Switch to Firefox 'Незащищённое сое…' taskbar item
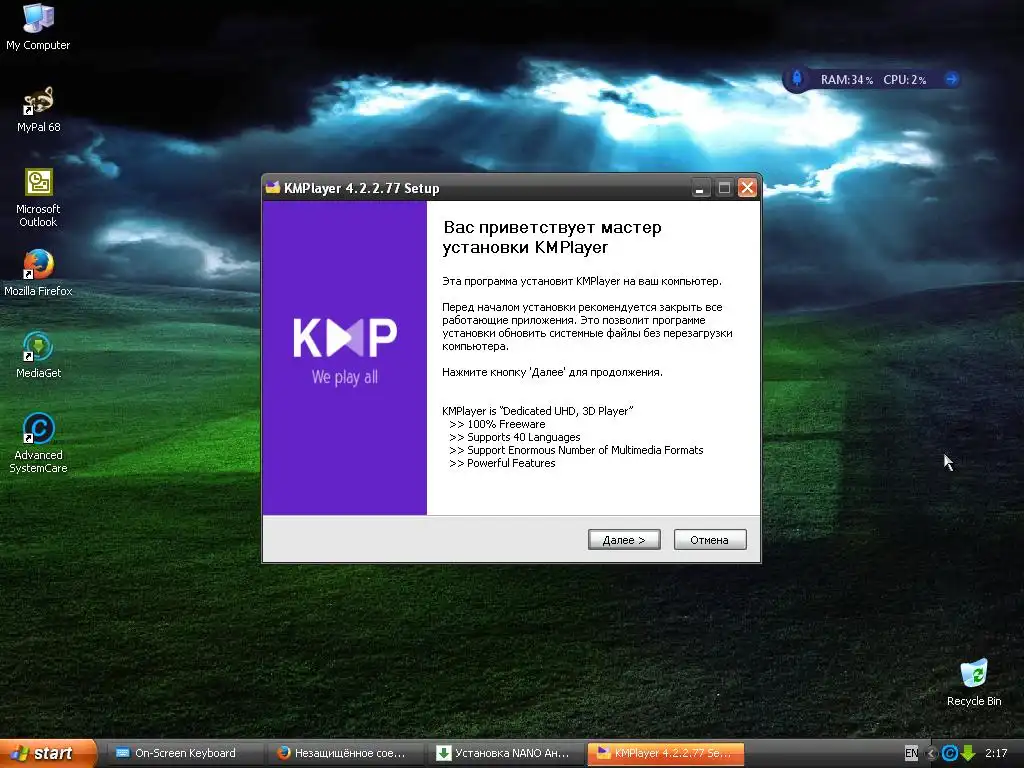Viewport: 1024px width, 768px height. coord(346,753)
